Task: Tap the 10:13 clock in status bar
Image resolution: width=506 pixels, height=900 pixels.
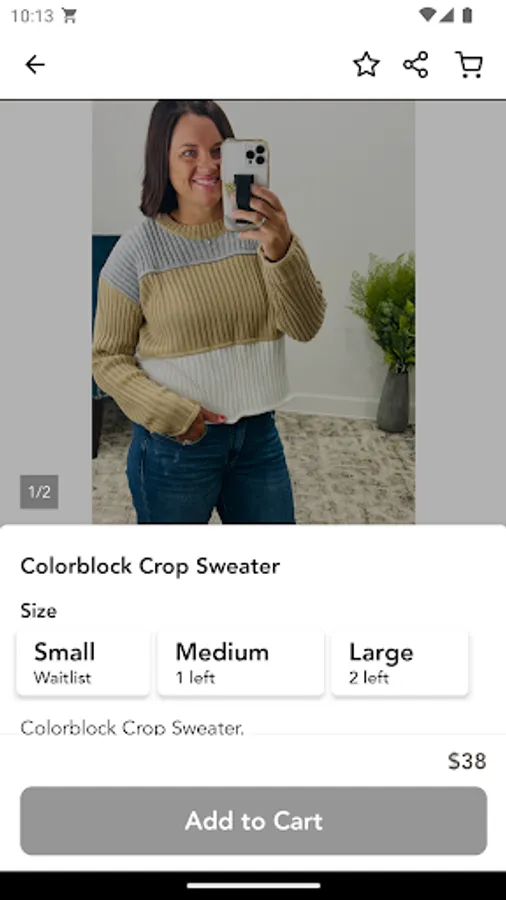Action: [x=32, y=15]
